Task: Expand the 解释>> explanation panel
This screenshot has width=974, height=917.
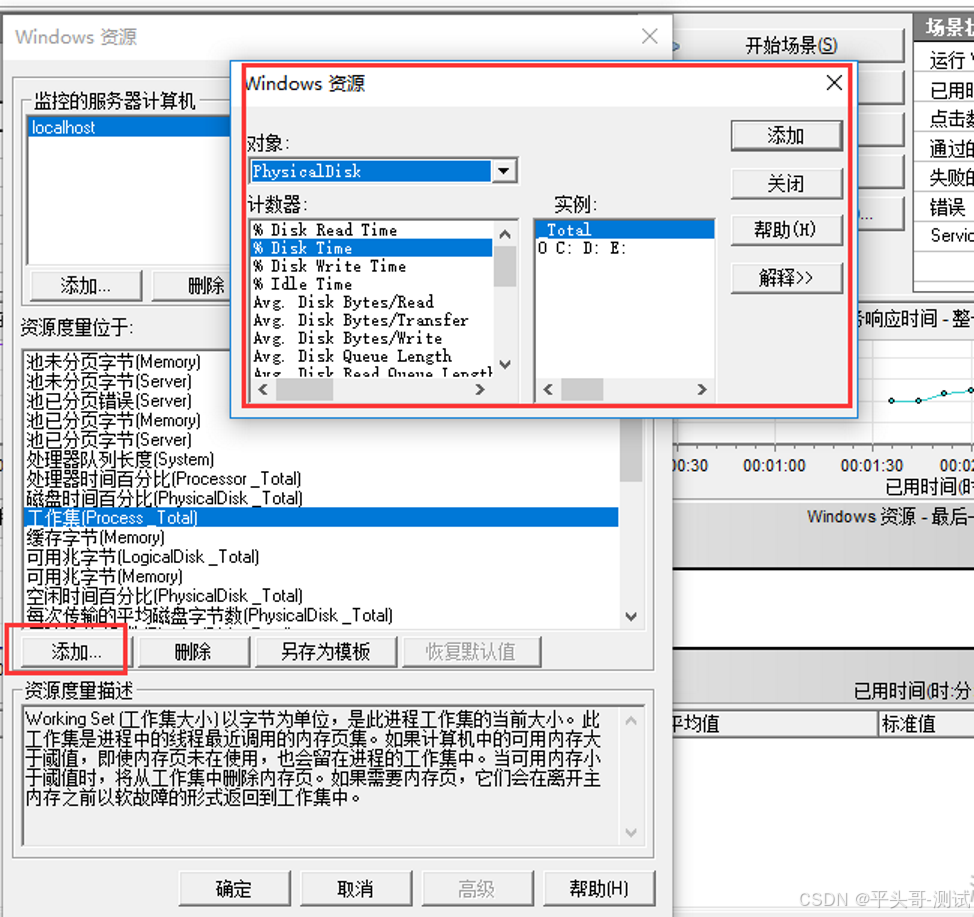Action: tap(786, 278)
